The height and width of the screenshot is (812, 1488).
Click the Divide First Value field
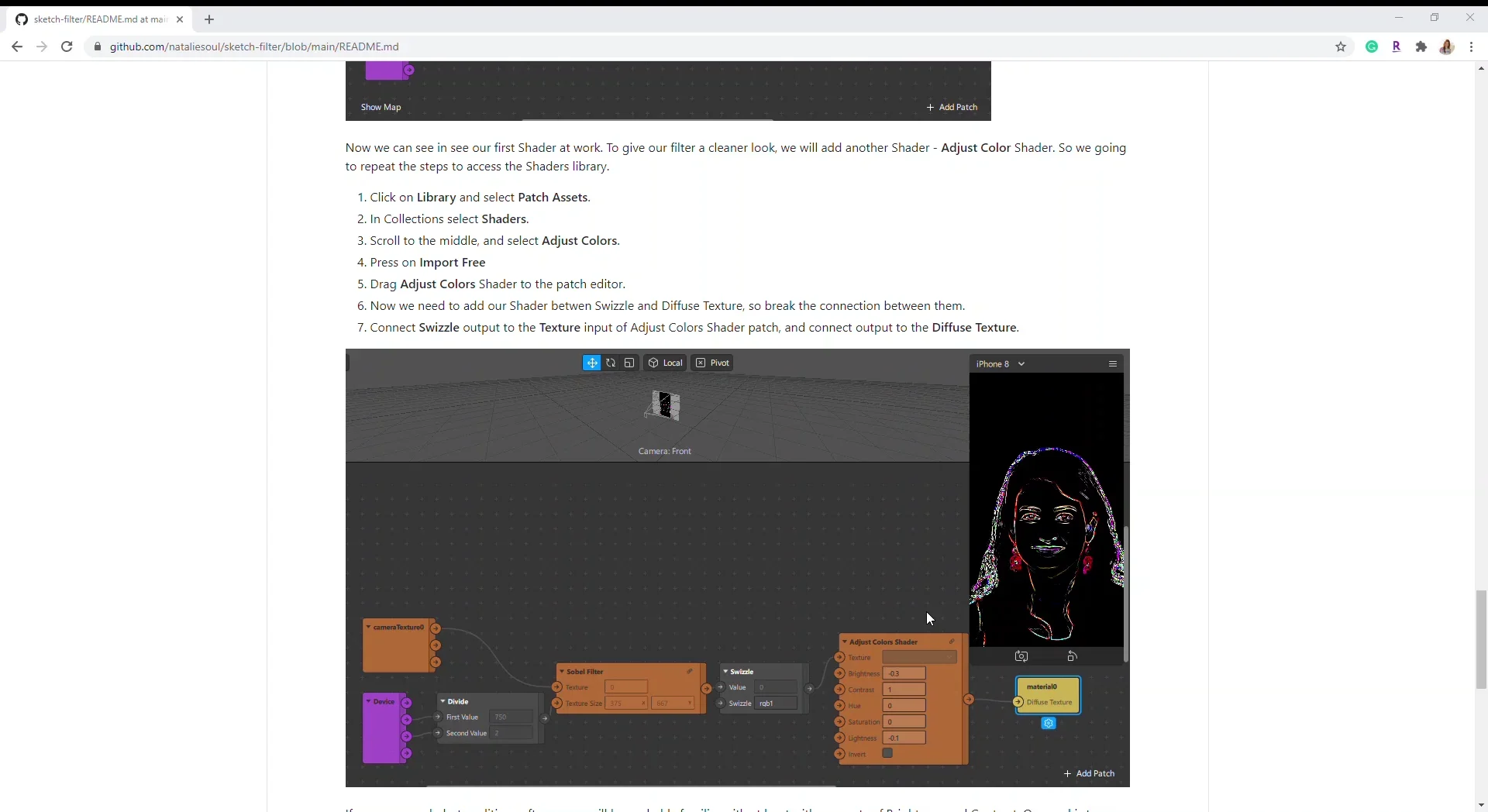pos(512,717)
